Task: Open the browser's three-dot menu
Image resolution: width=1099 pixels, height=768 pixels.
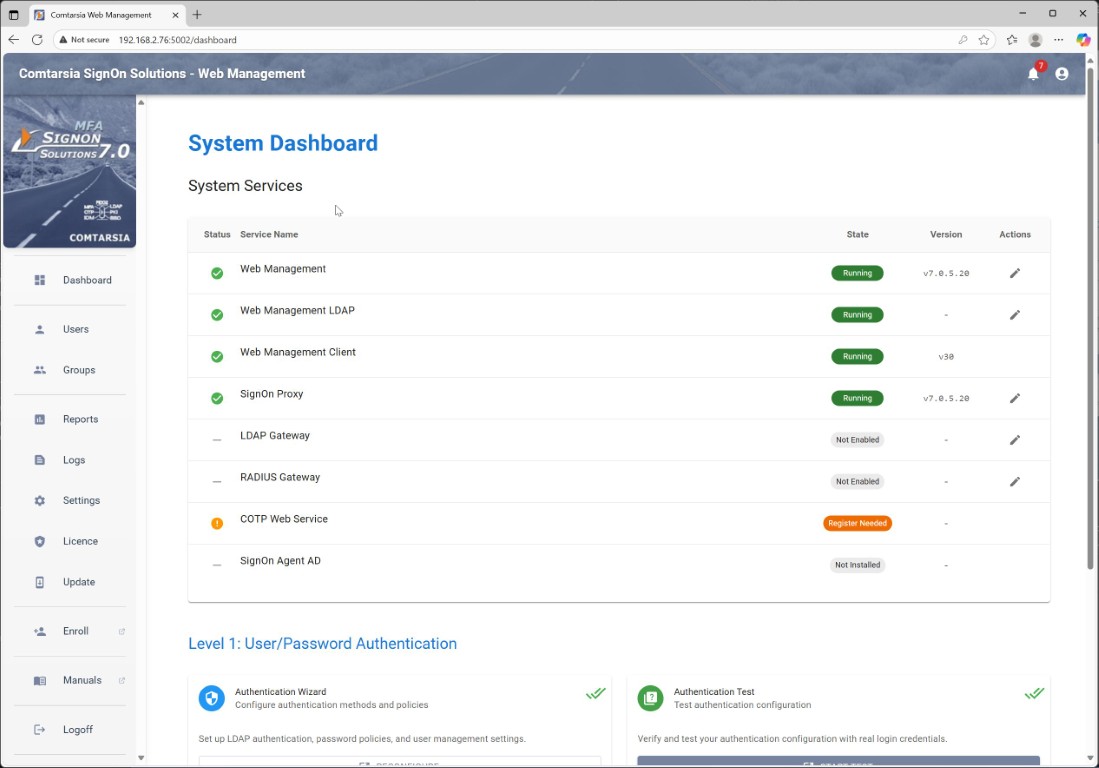Action: pos(1059,40)
